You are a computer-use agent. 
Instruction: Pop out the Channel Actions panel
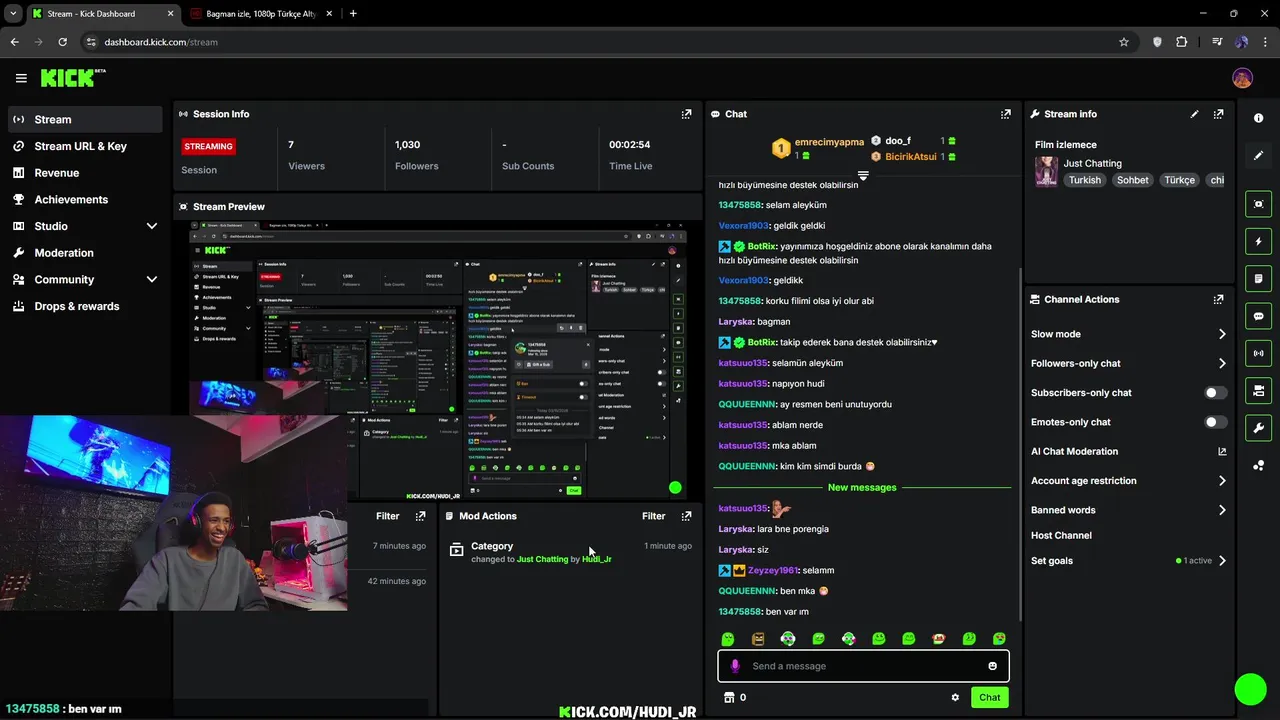pyautogui.click(x=1218, y=299)
